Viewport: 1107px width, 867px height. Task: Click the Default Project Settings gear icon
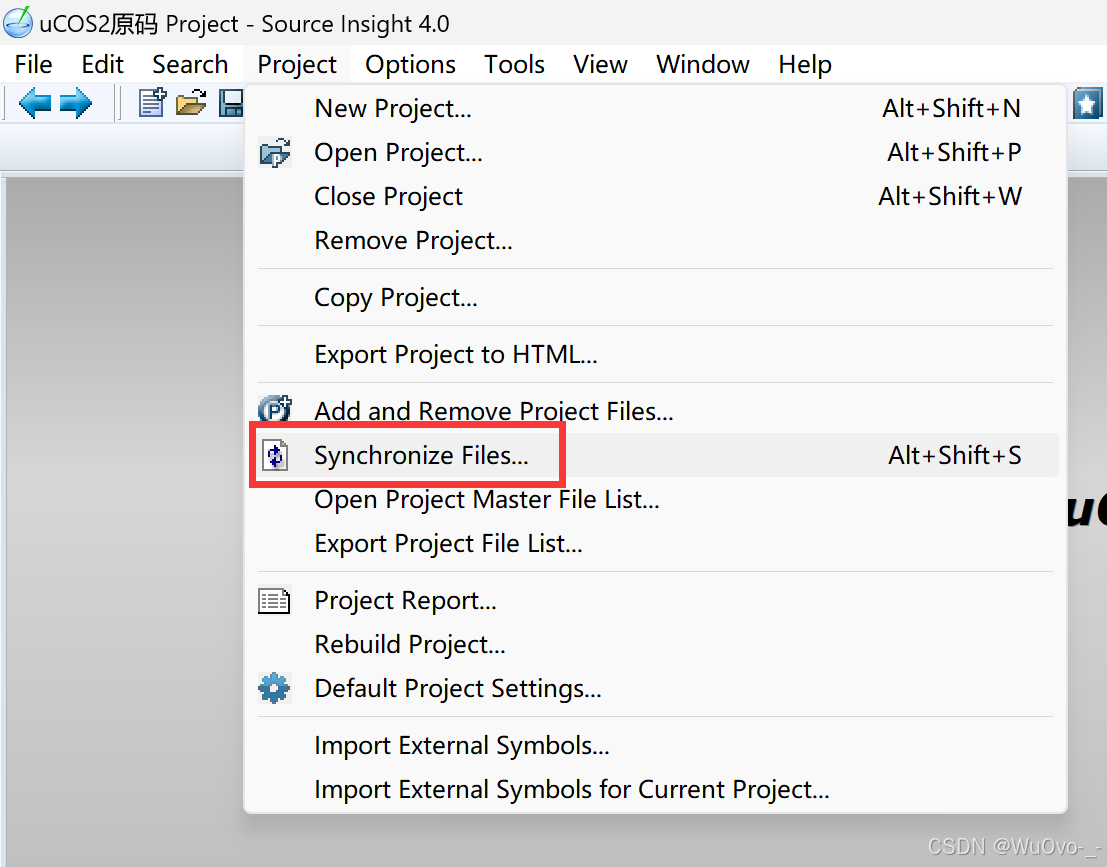coord(274,688)
